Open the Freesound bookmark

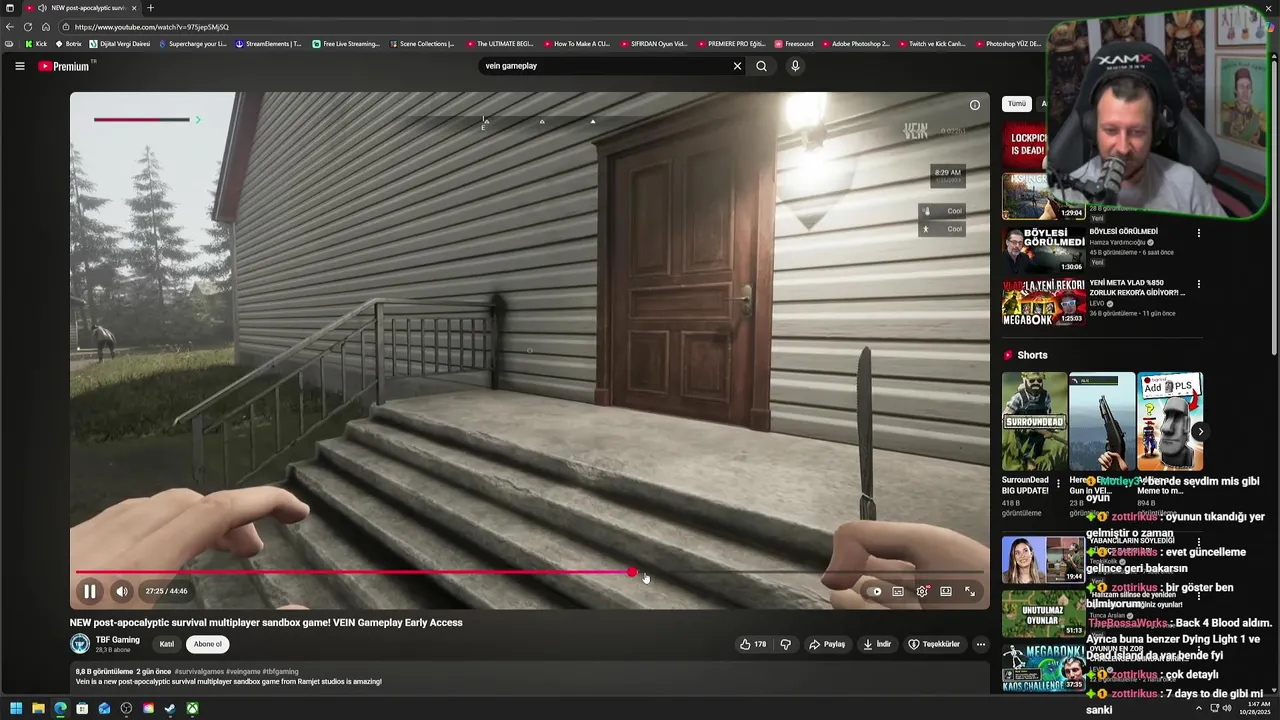click(x=794, y=44)
